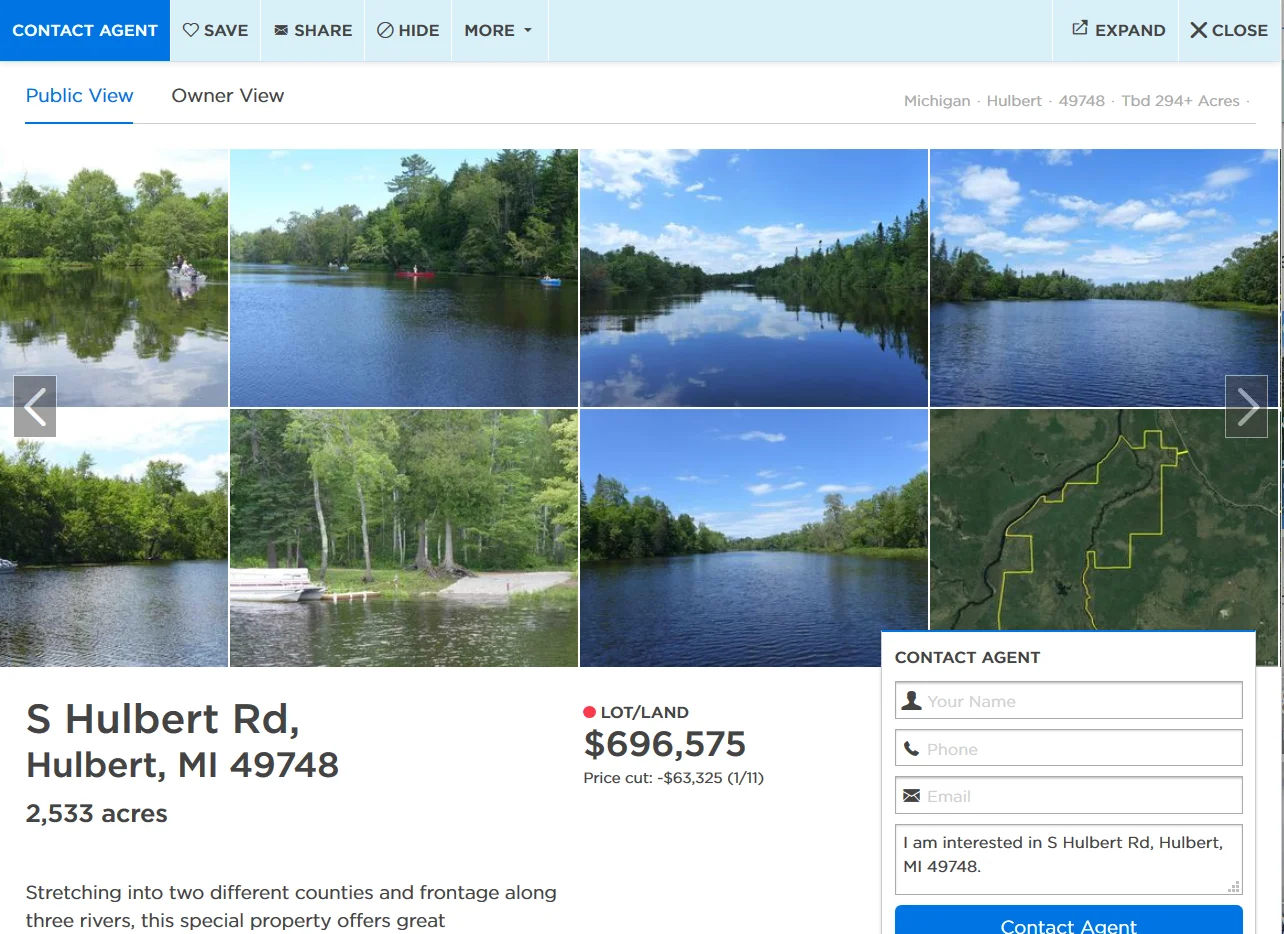This screenshot has width=1284, height=934.
Task: Advance to next photo arrow
Action: (x=1246, y=406)
